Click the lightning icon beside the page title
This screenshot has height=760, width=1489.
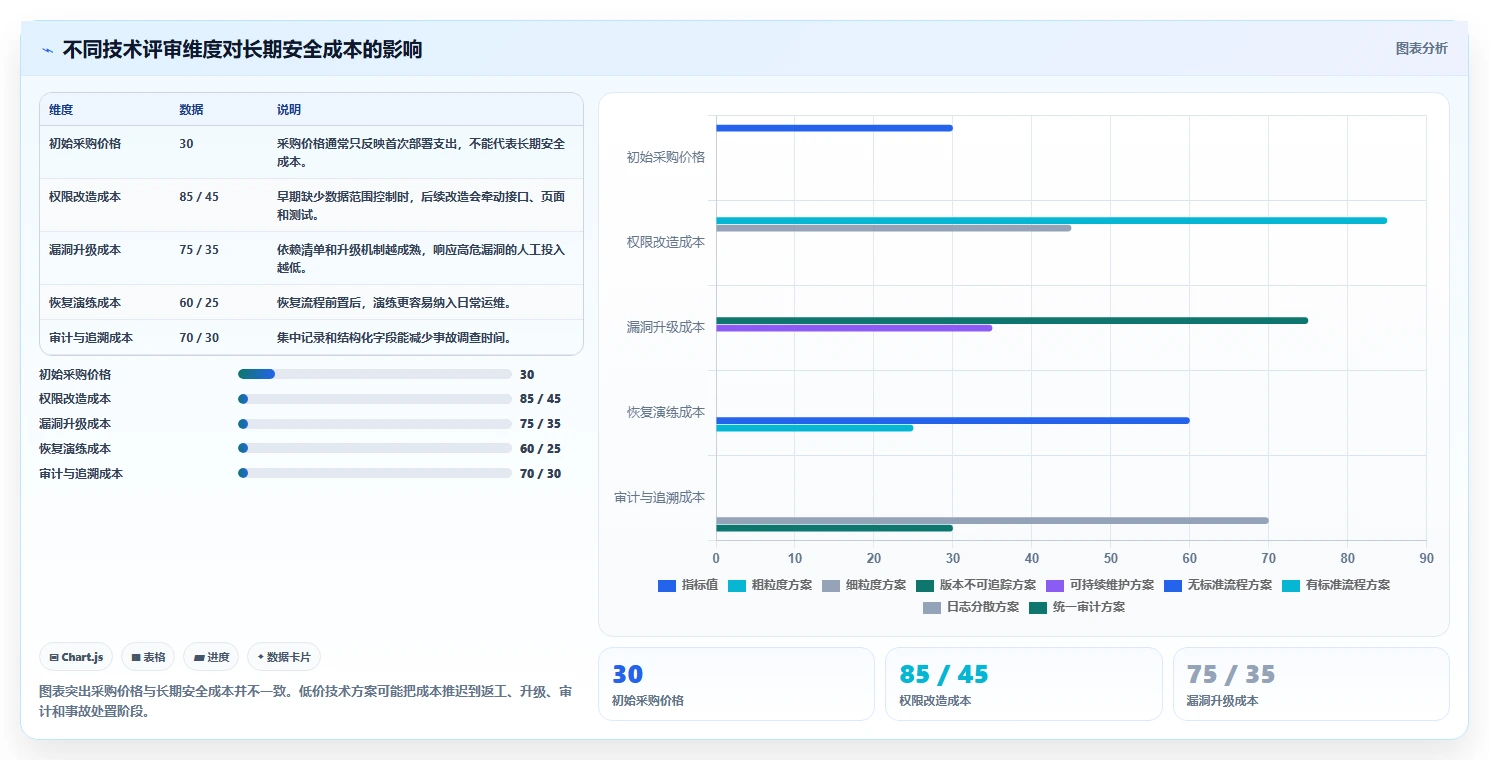(x=47, y=50)
